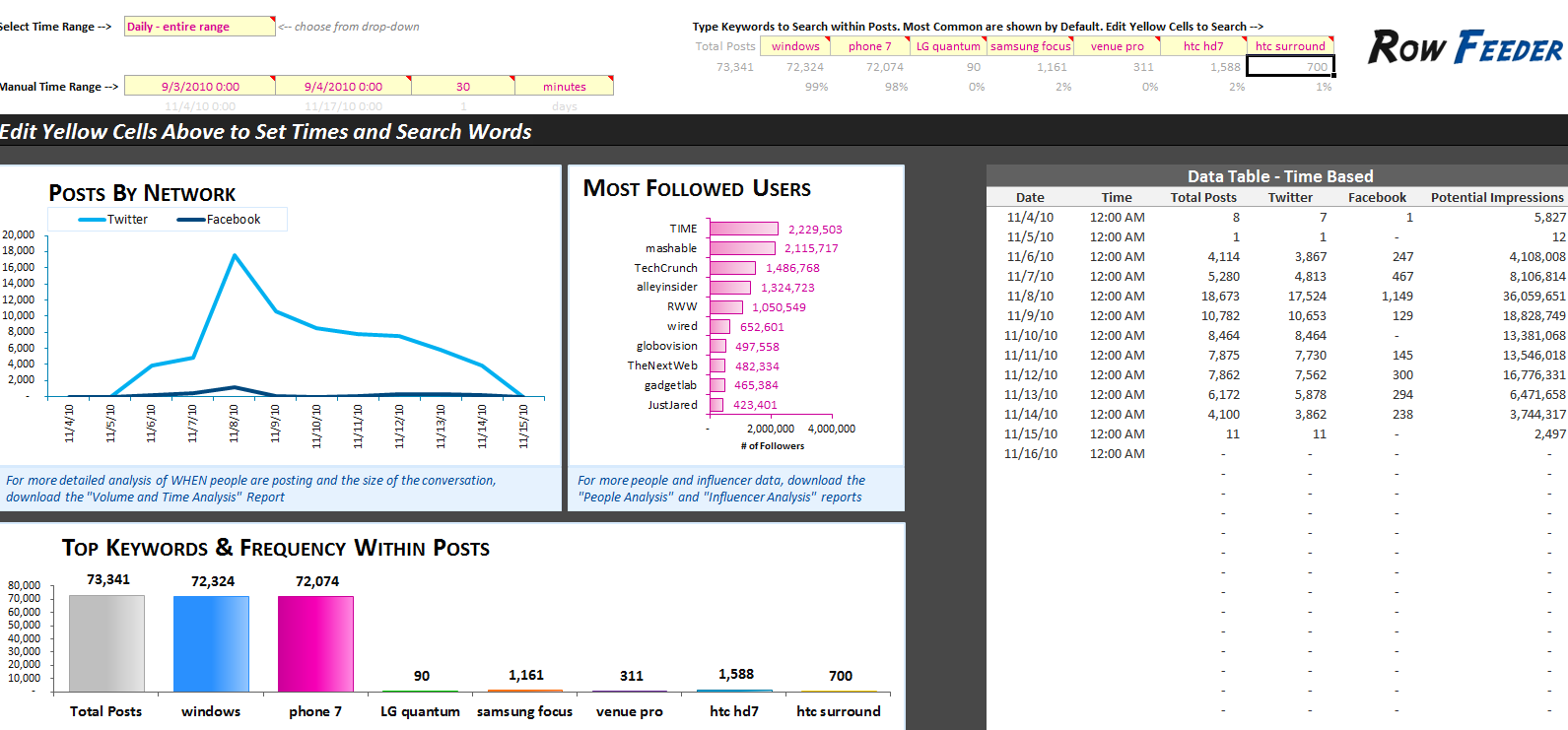This screenshot has width=1568, height=730.
Task: Click the Twitter cell 10,653
Action: click(x=1307, y=315)
